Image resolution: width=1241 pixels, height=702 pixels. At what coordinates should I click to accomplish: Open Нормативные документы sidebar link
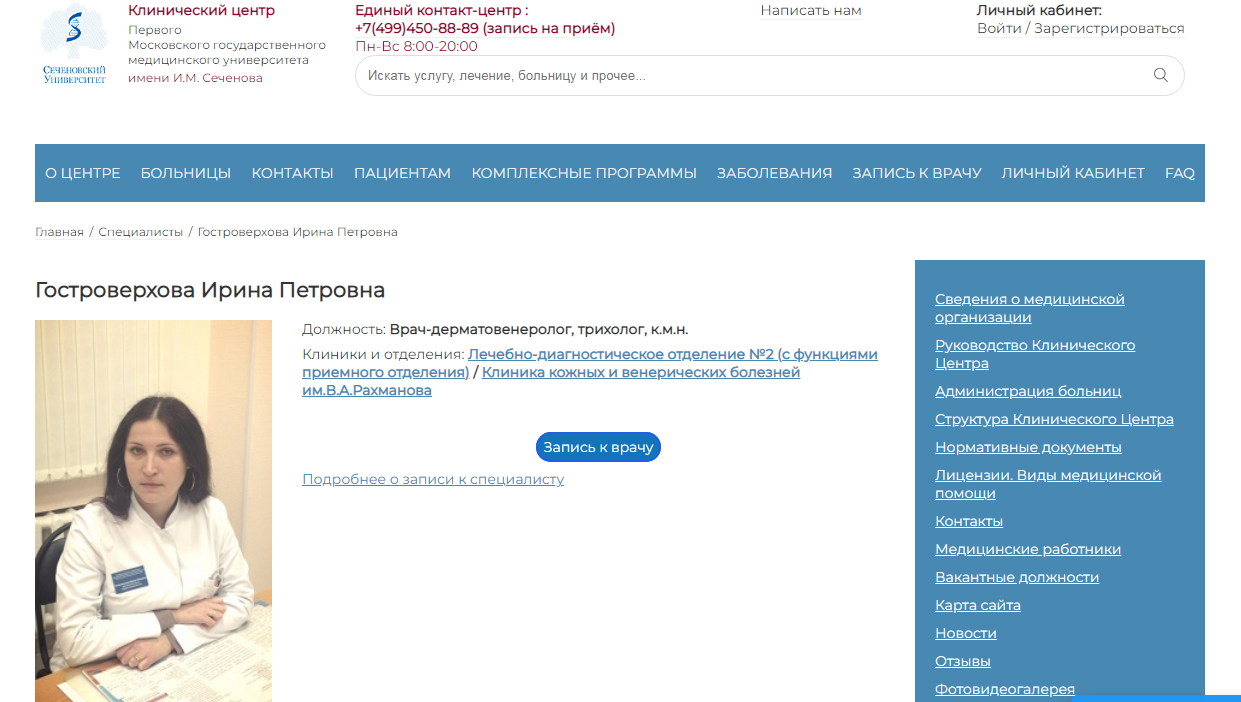click(x=1028, y=448)
